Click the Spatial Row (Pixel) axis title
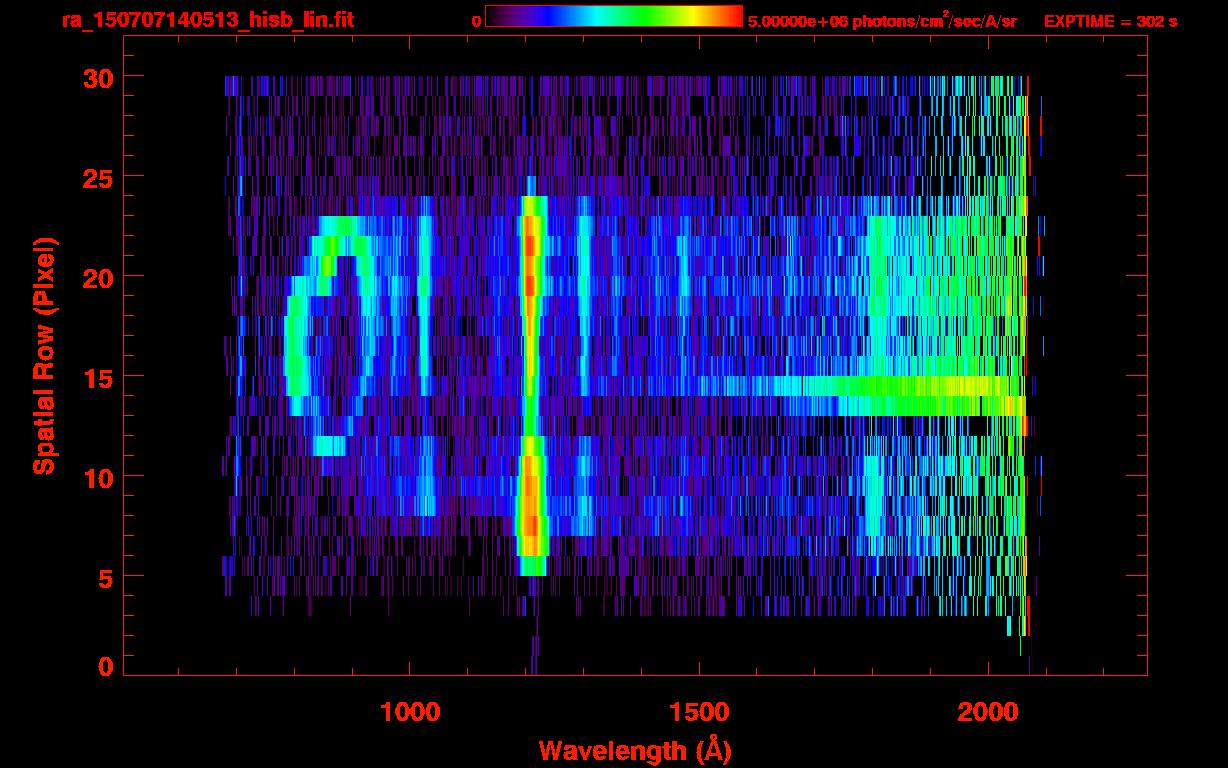Viewport: 1228px width, 768px height. click(44, 356)
